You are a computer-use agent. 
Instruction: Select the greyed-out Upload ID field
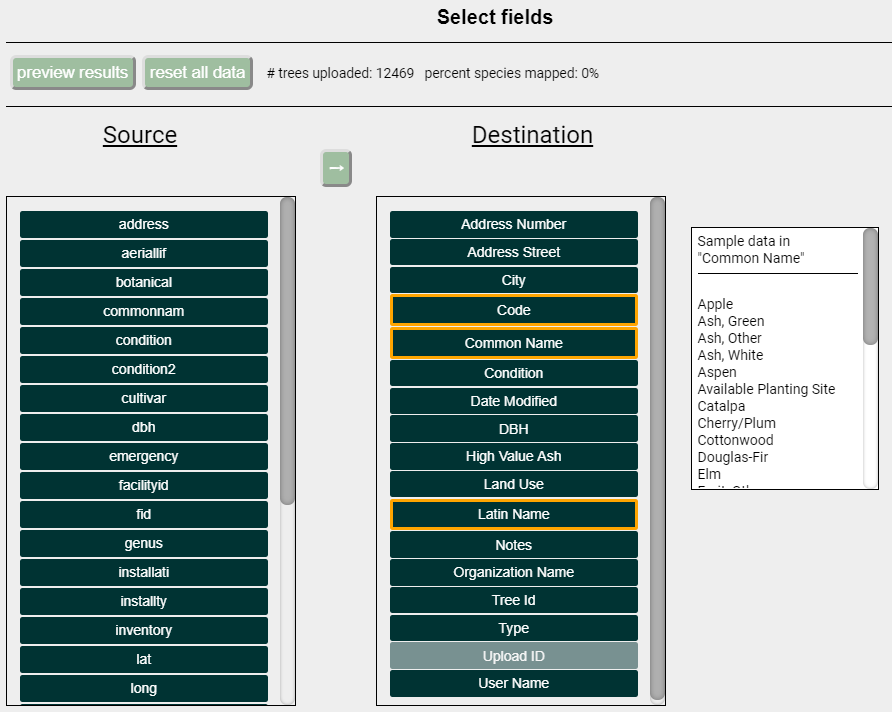[513, 656]
